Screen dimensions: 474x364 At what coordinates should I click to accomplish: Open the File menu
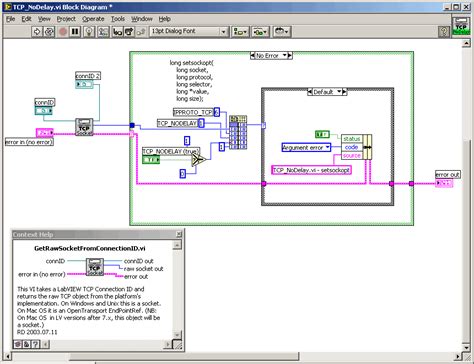point(10,19)
